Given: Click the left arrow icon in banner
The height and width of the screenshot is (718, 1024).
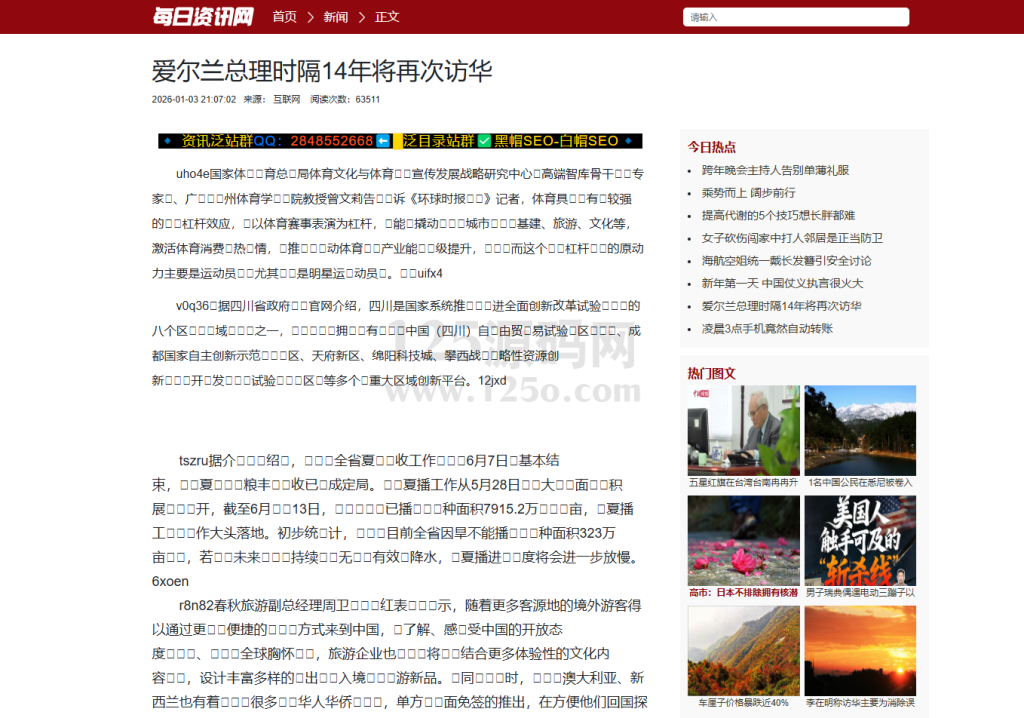Looking at the screenshot, I should 383,141.
